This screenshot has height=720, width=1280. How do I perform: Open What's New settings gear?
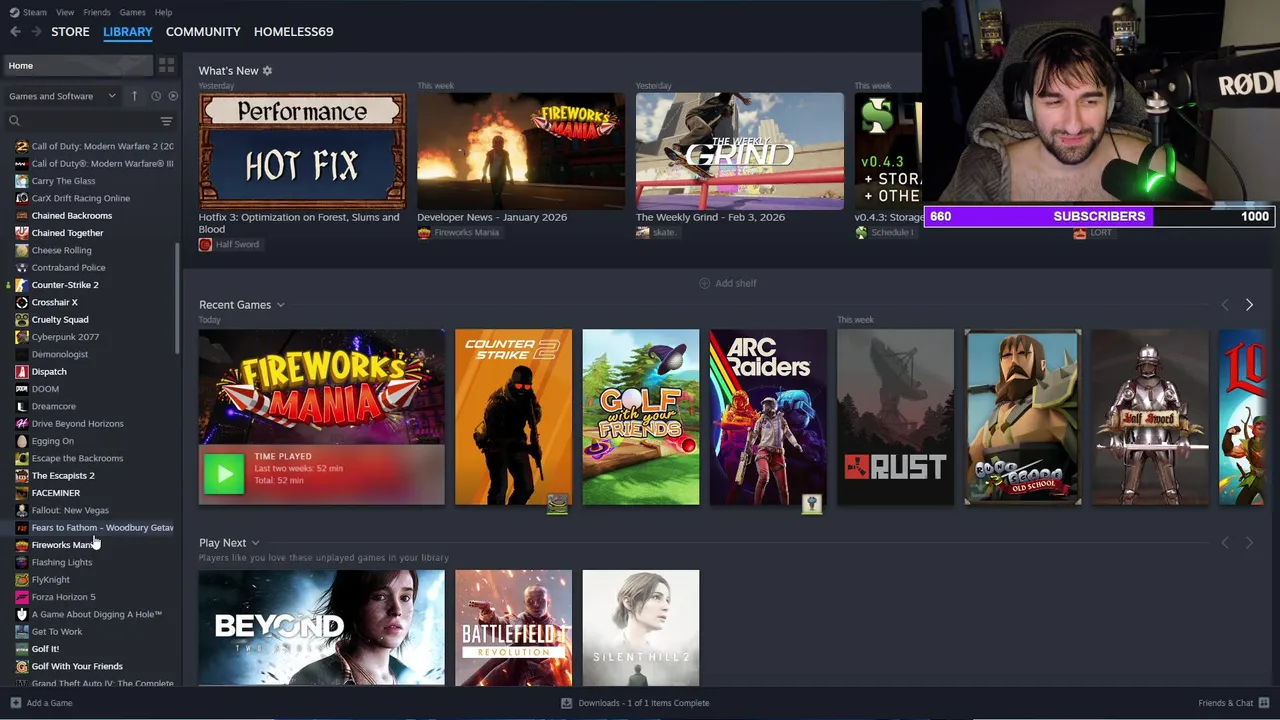click(267, 71)
